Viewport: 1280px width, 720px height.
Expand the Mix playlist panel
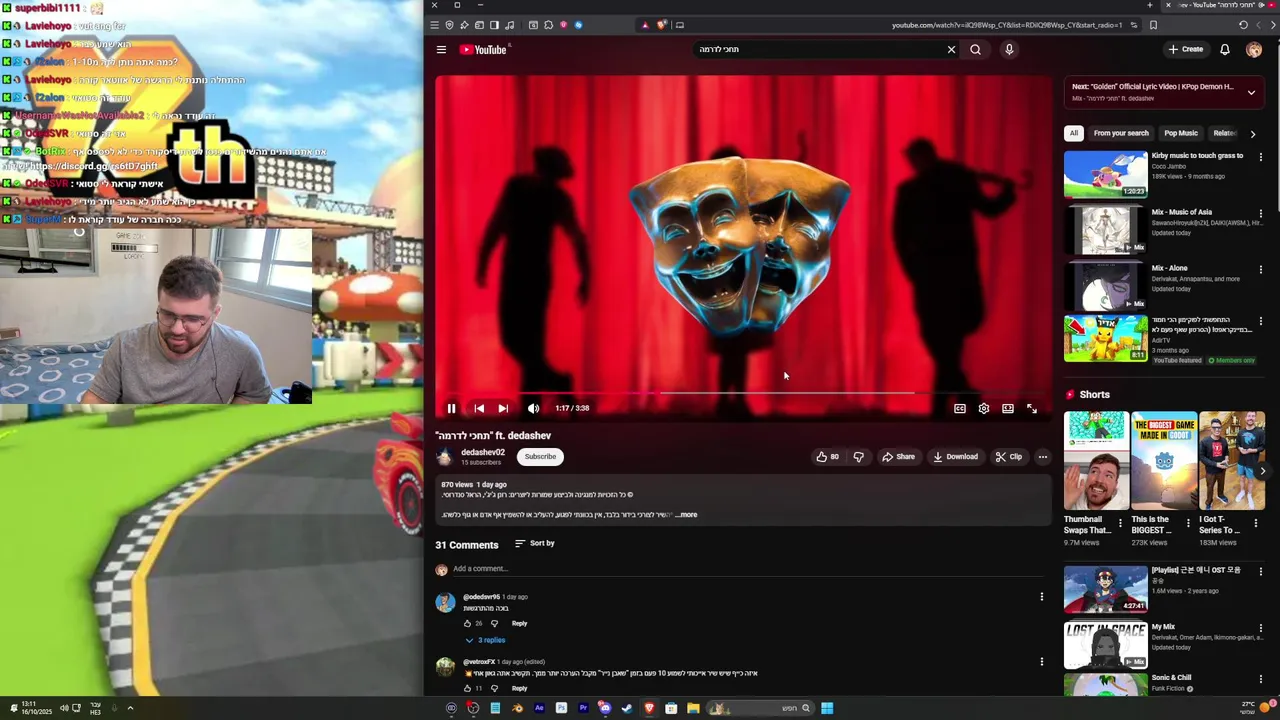1251,92
